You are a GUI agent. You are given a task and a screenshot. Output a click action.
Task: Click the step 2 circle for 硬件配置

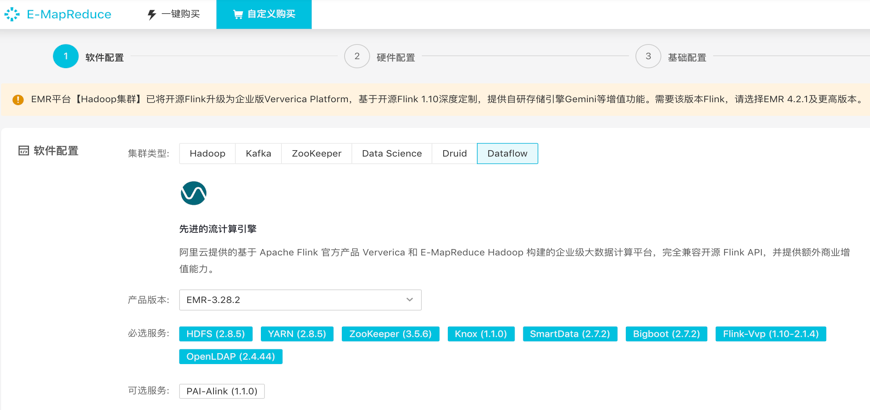(x=357, y=57)
